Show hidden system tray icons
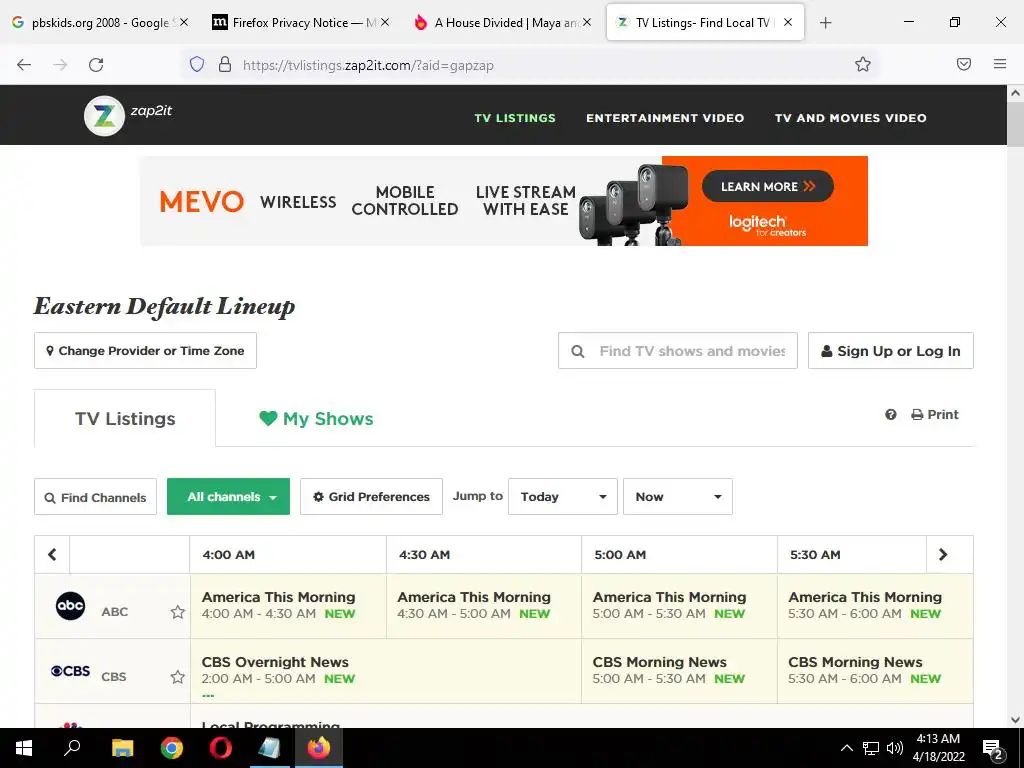The image size is (1024, 768). point(846,748)
